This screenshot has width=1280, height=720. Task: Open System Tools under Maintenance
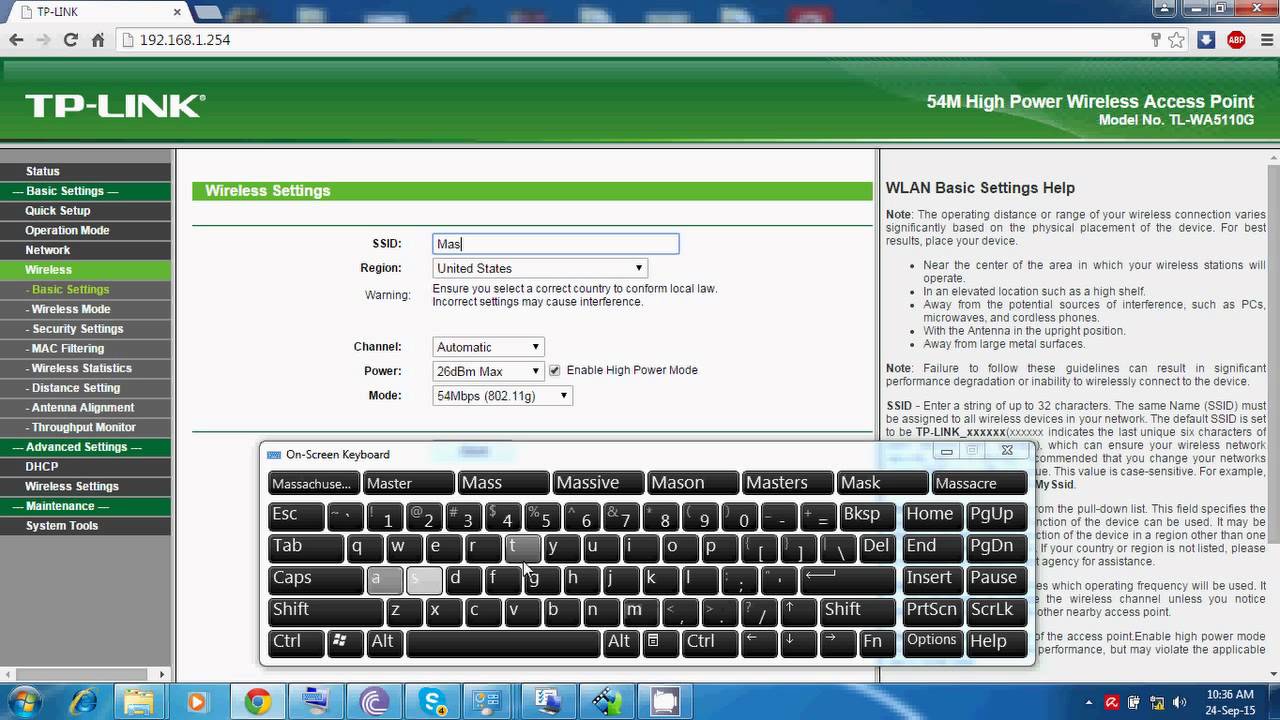[62, 526]
